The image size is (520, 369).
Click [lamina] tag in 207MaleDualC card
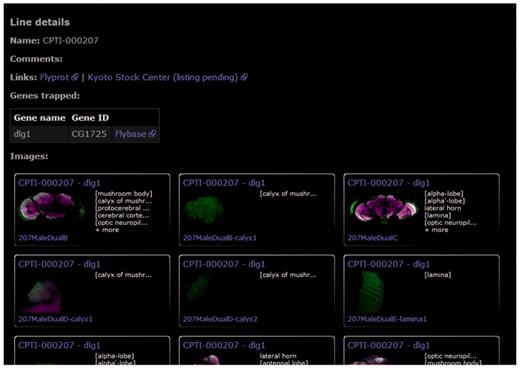pyautogui.click(x=438, y=215)
